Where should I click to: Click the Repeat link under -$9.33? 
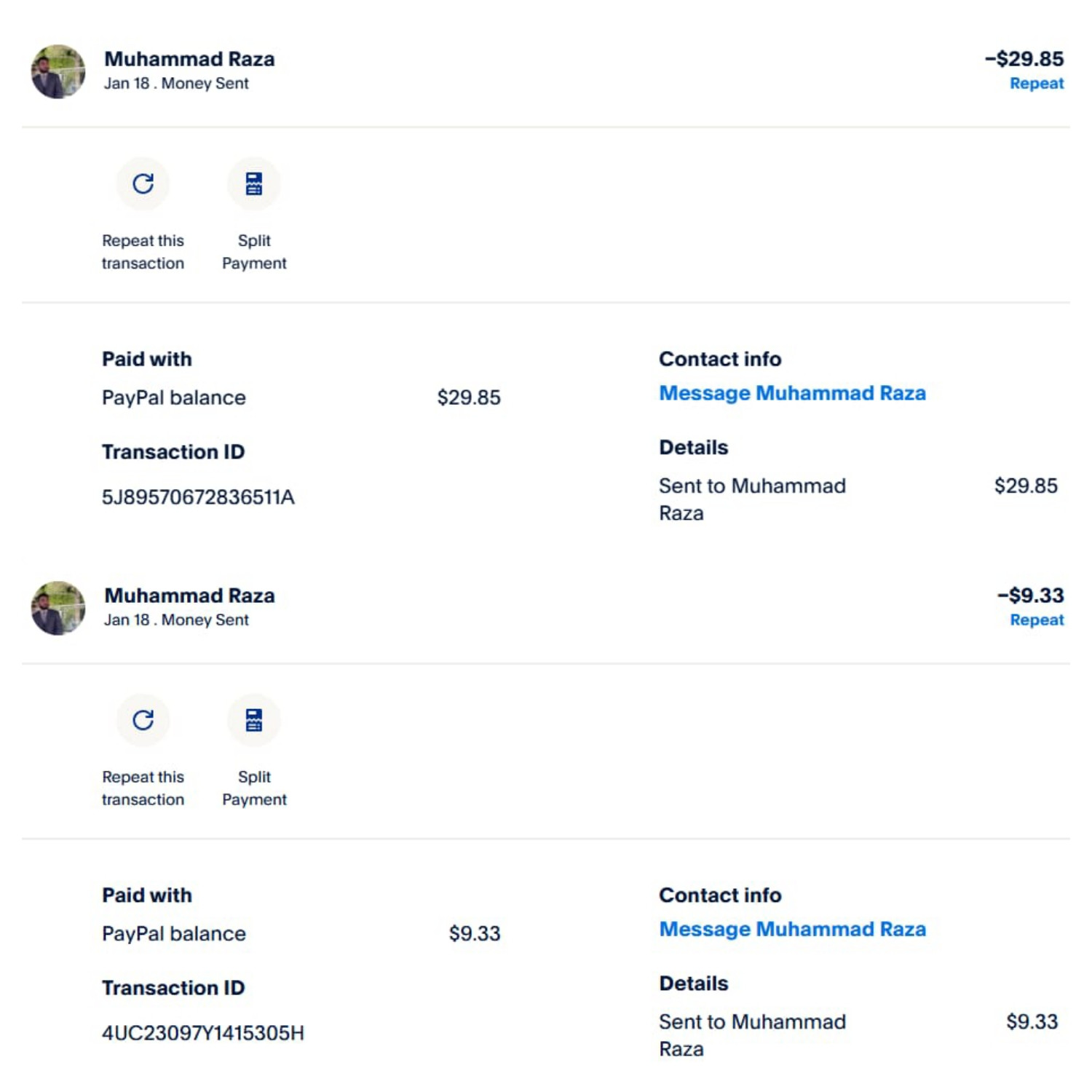(1036, 620)
